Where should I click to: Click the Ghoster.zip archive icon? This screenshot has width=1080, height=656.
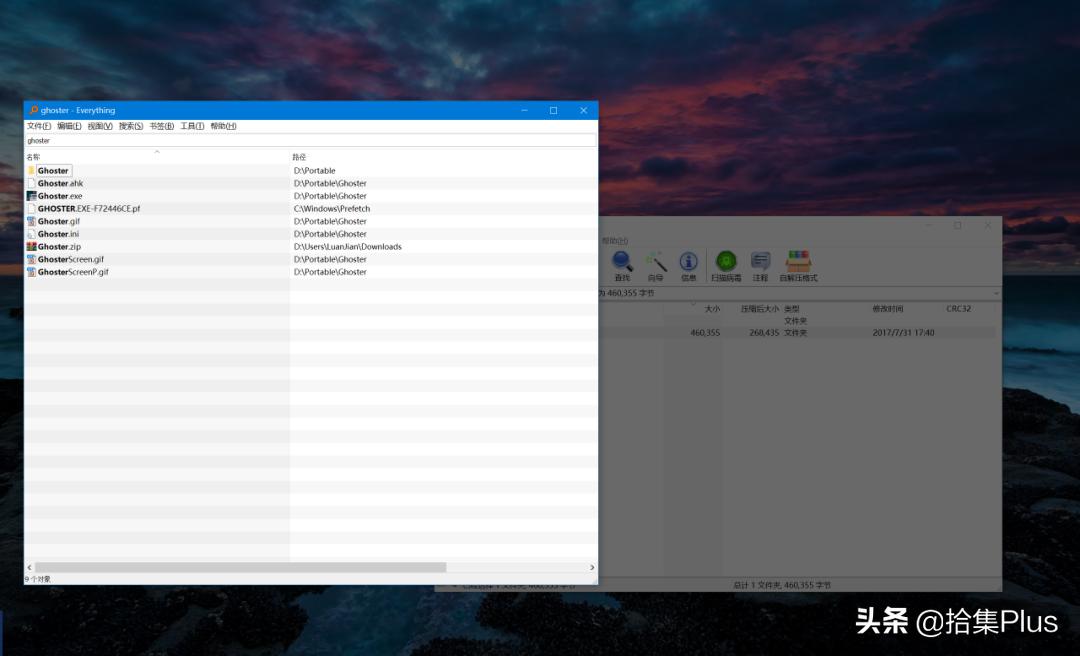[x=32, y=247]
